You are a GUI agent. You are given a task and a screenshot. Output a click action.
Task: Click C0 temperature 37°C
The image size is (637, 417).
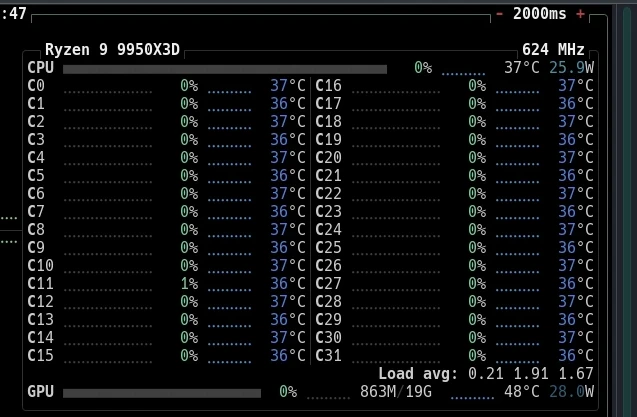tap(288, 86)
